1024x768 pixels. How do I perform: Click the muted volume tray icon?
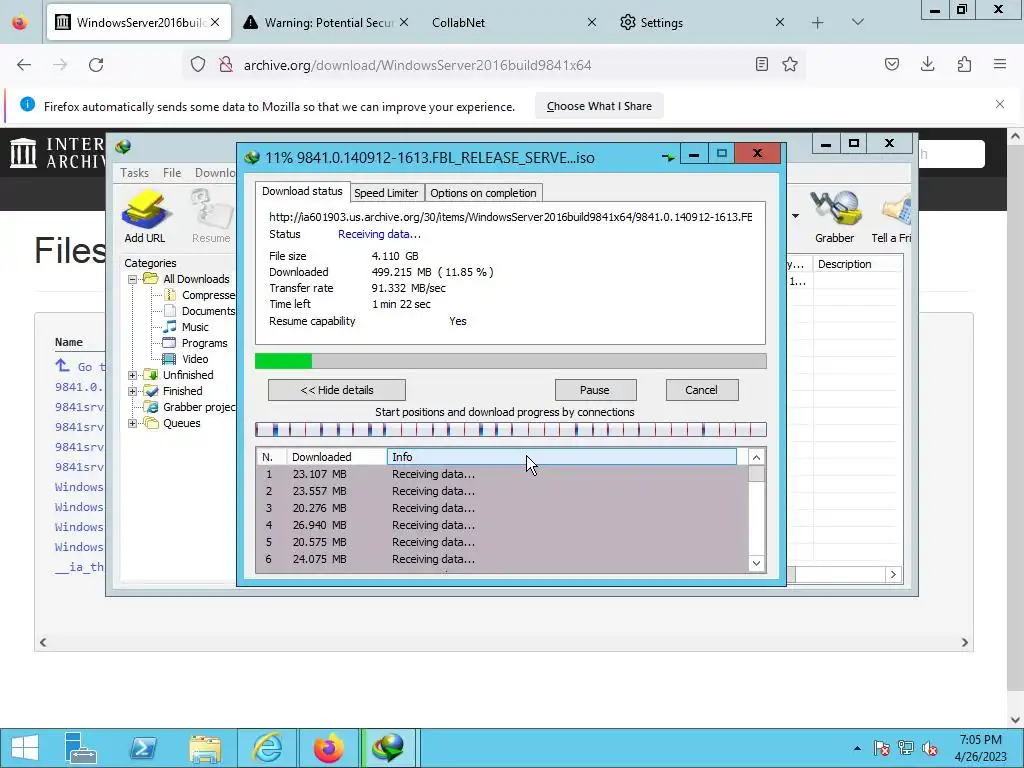tap(930, 748)
